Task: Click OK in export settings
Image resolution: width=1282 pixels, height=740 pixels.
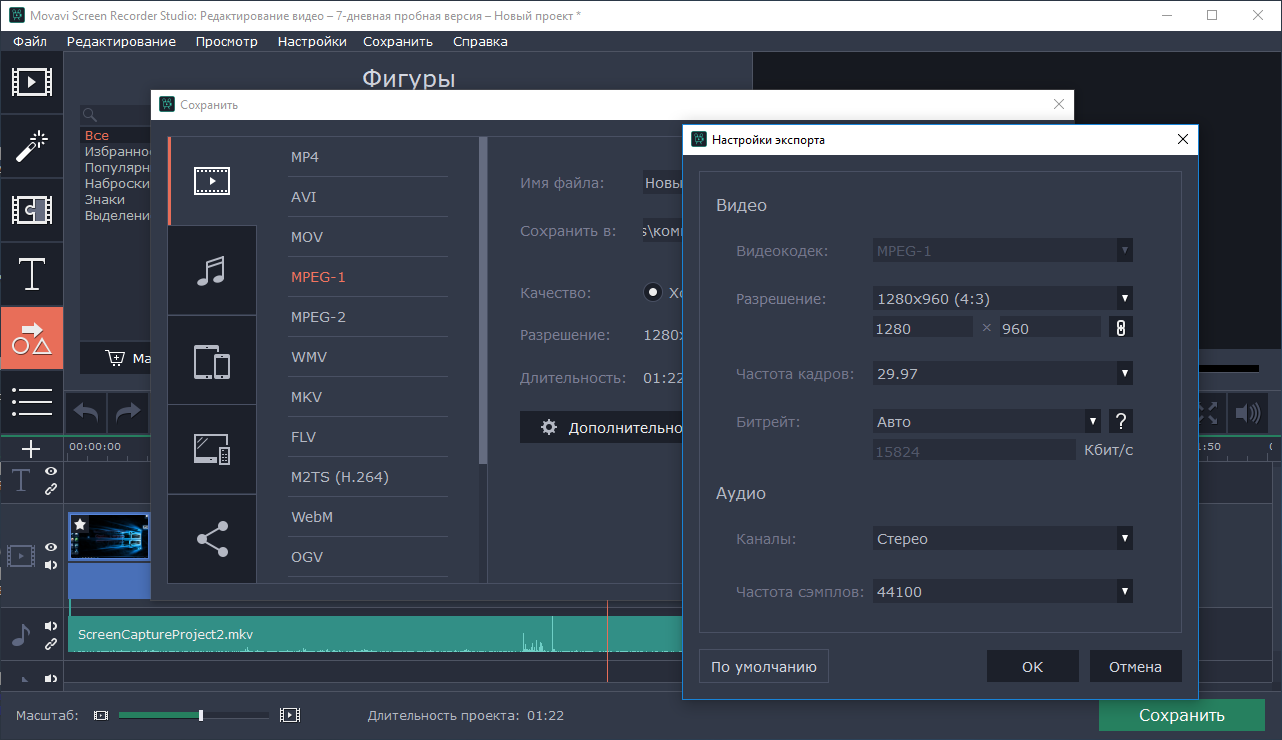Action: [1033, 667]
